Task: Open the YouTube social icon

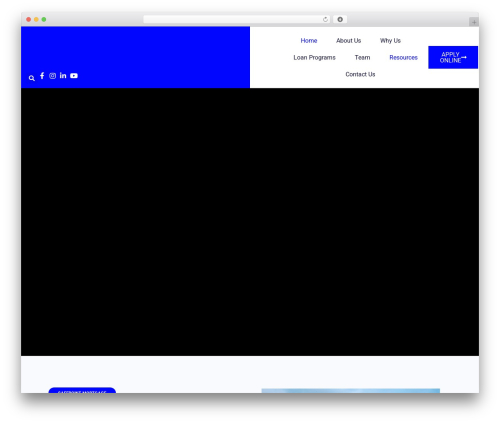Action: tap(74, 76)
